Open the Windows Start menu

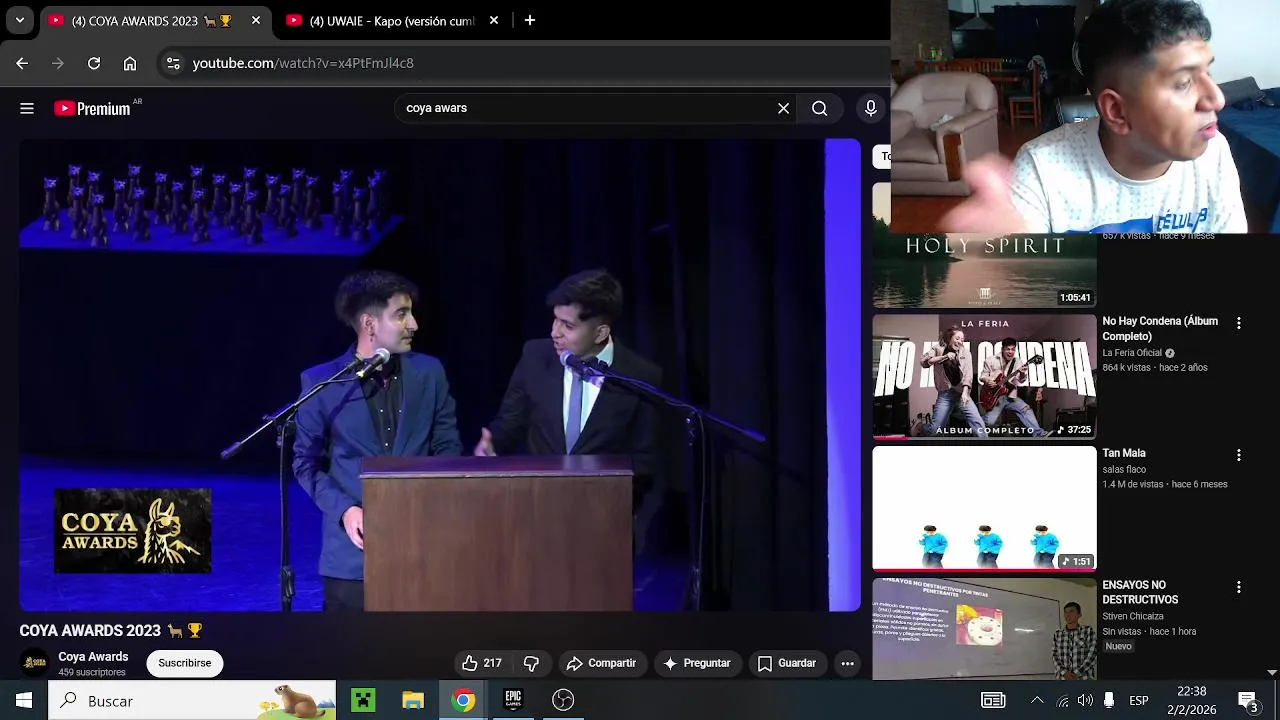coord(24,700)
